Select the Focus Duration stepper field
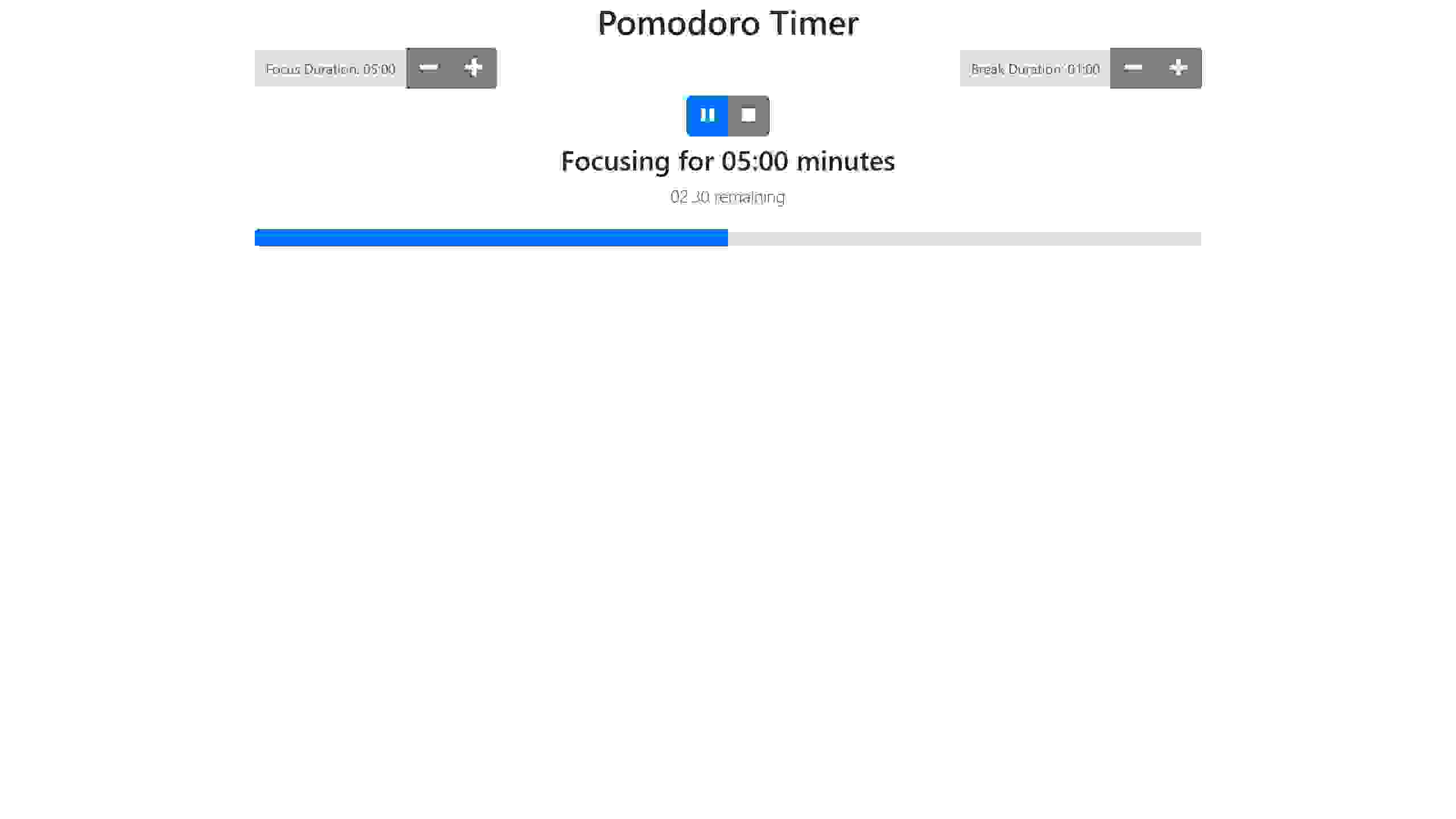The image size is (1456, 819). tap(331, 68)
